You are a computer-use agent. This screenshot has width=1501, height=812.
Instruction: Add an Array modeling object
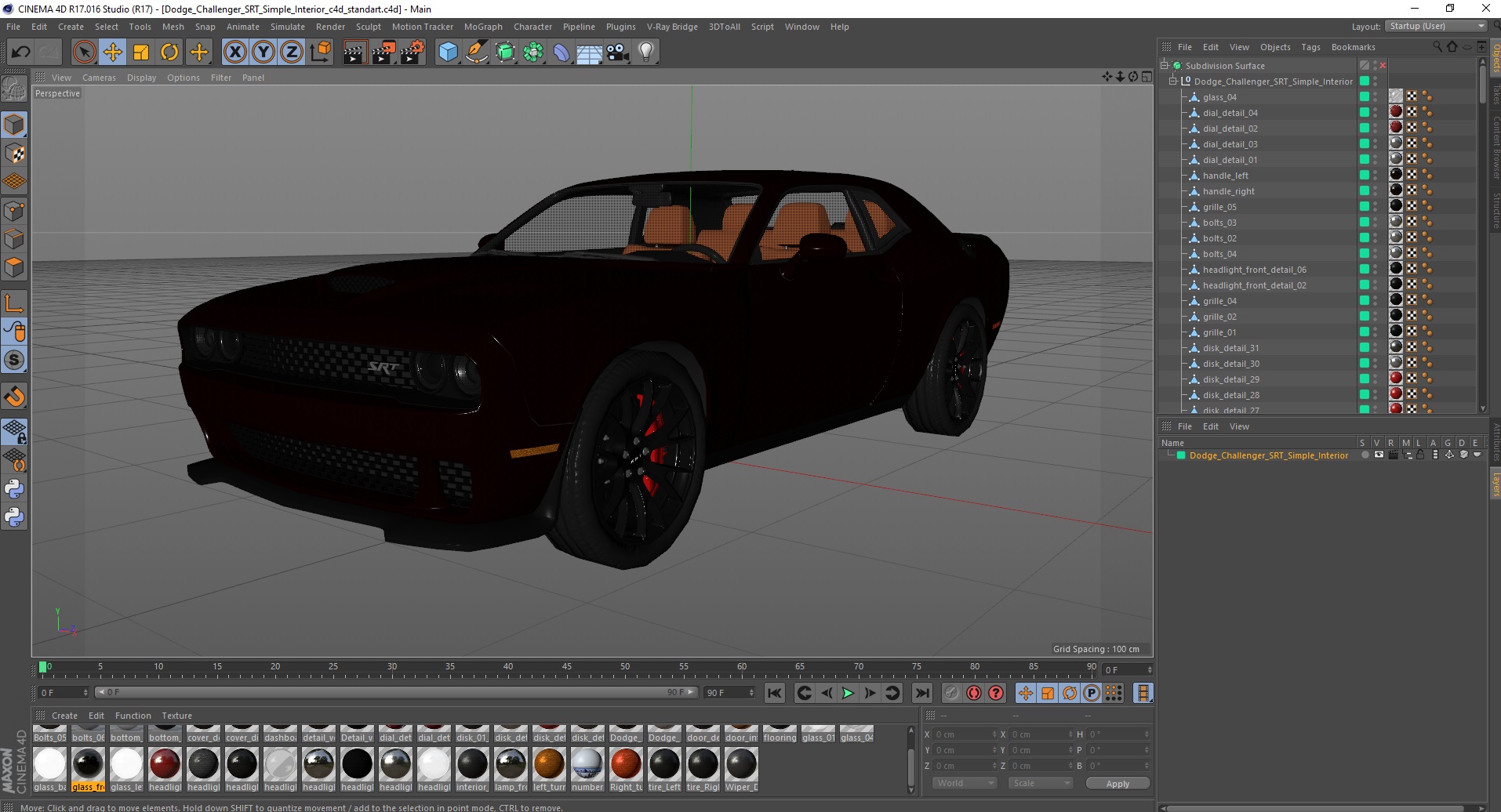click(534, 53)
